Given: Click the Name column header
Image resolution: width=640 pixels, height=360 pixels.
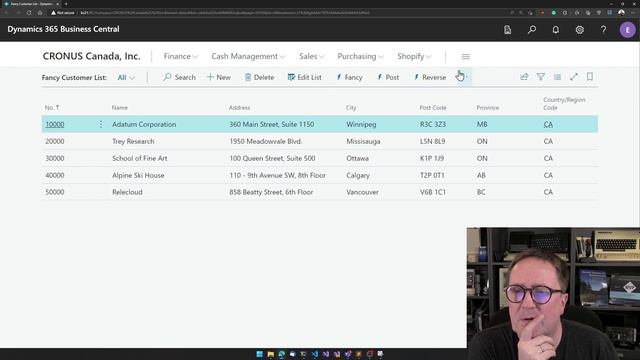Looking at the screenshot, I should (x=120, y=107).
